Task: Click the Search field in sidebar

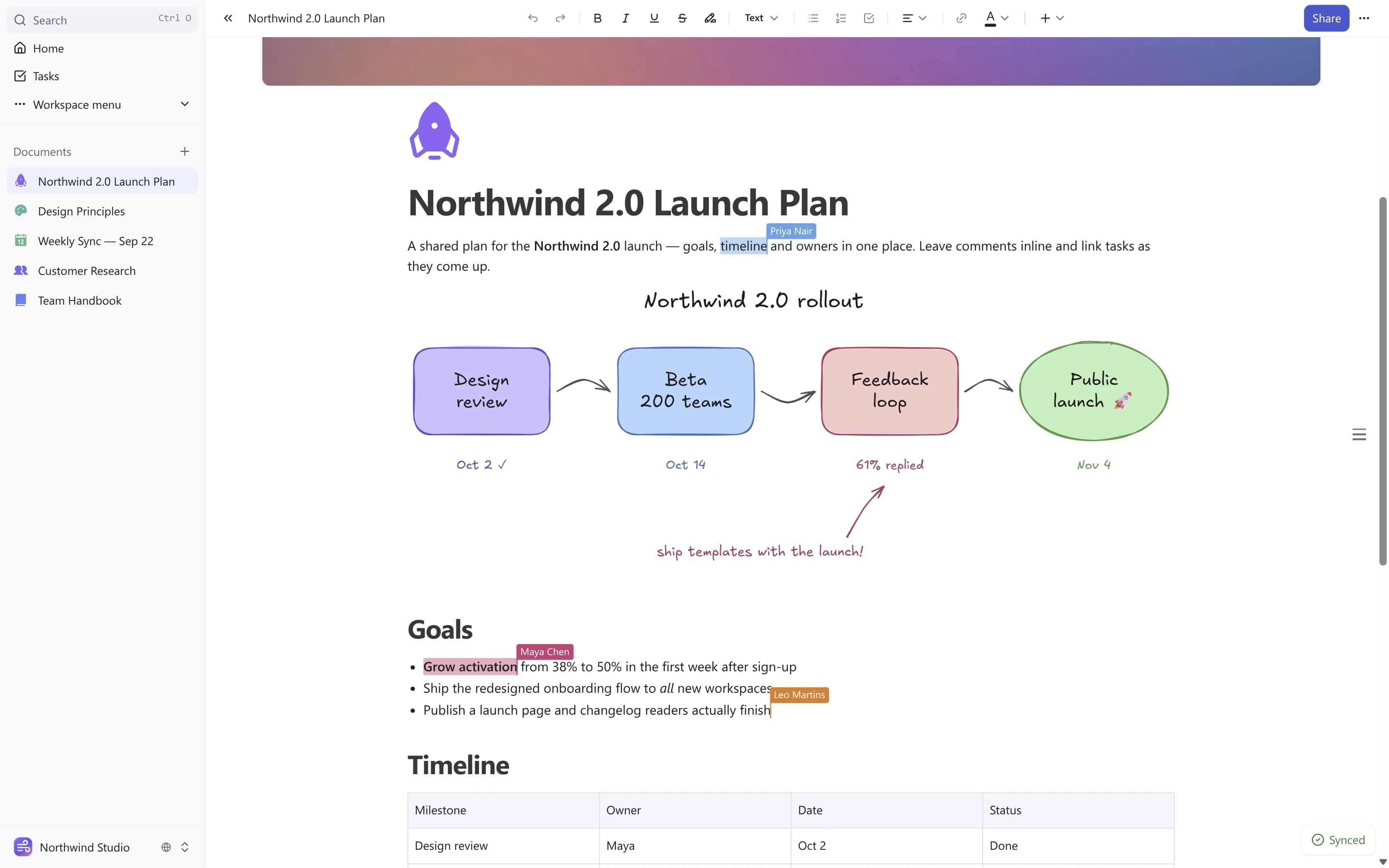Action: pos(102,19)
